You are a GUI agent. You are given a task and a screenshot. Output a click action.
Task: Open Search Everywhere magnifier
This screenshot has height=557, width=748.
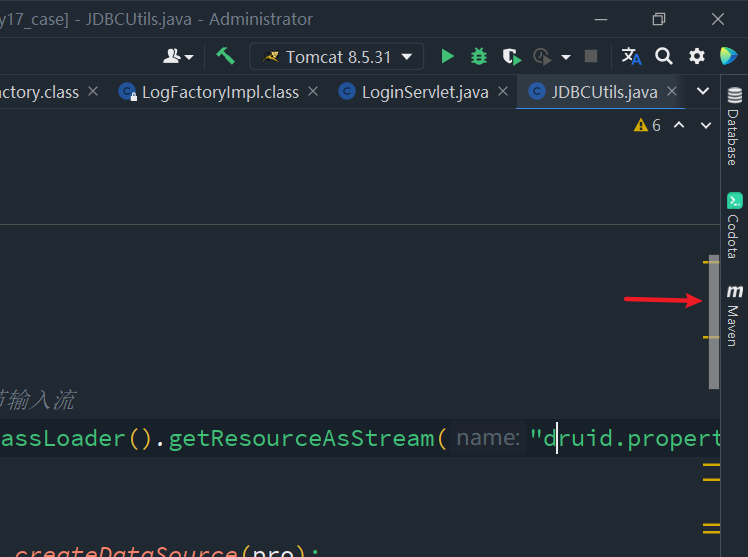click(664, 56)
